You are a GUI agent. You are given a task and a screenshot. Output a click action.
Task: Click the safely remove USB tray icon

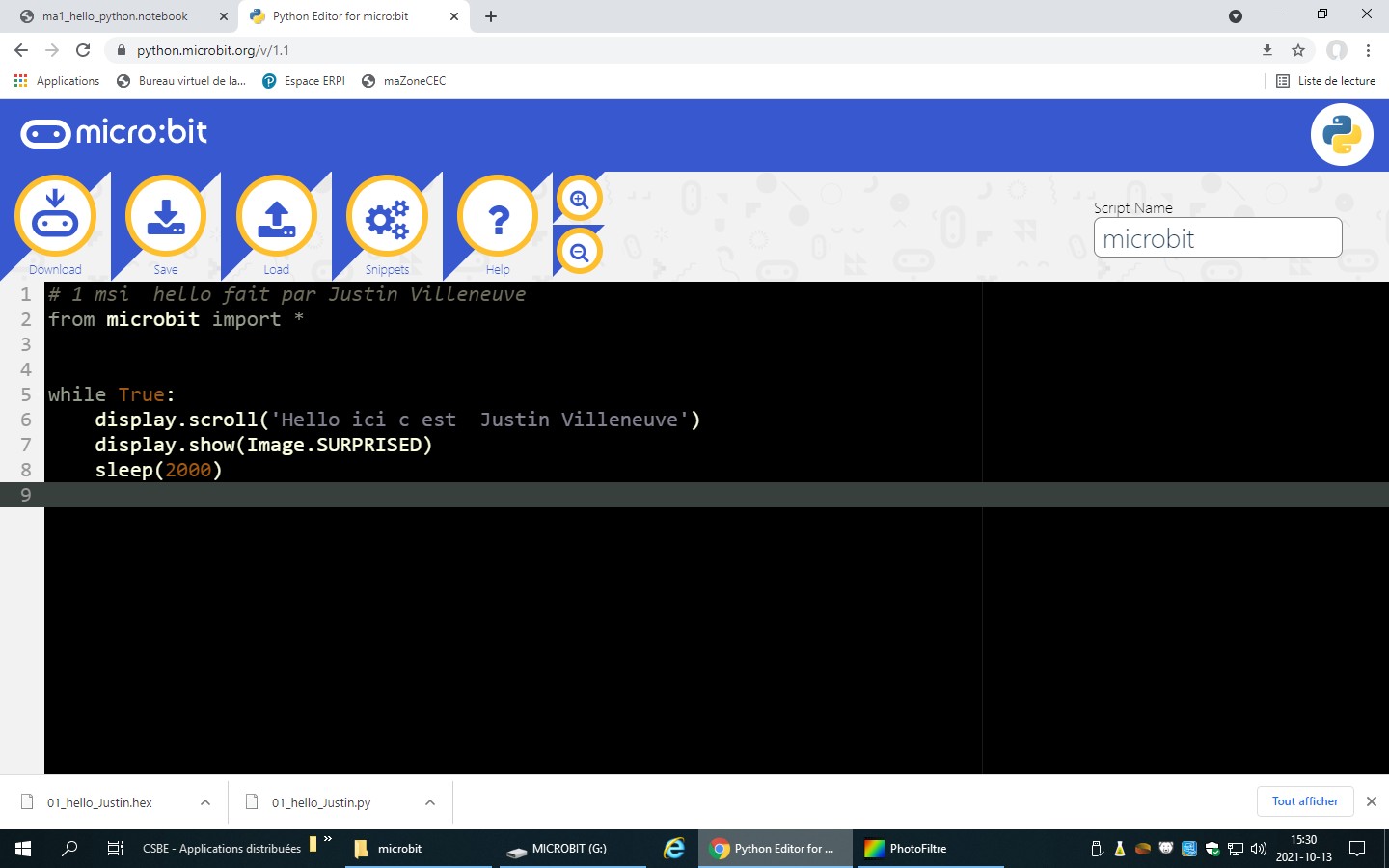click(1097, 849)
